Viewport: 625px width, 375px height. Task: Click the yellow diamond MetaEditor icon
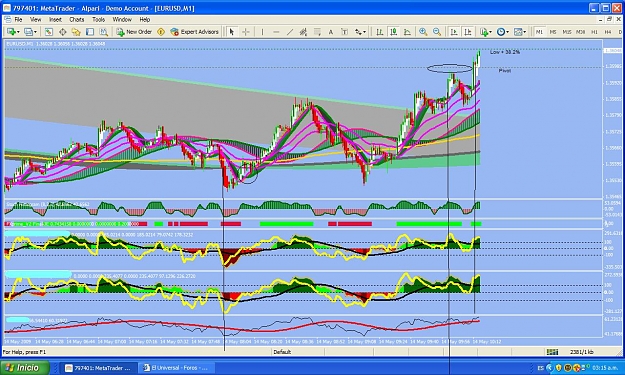(161, 32)
